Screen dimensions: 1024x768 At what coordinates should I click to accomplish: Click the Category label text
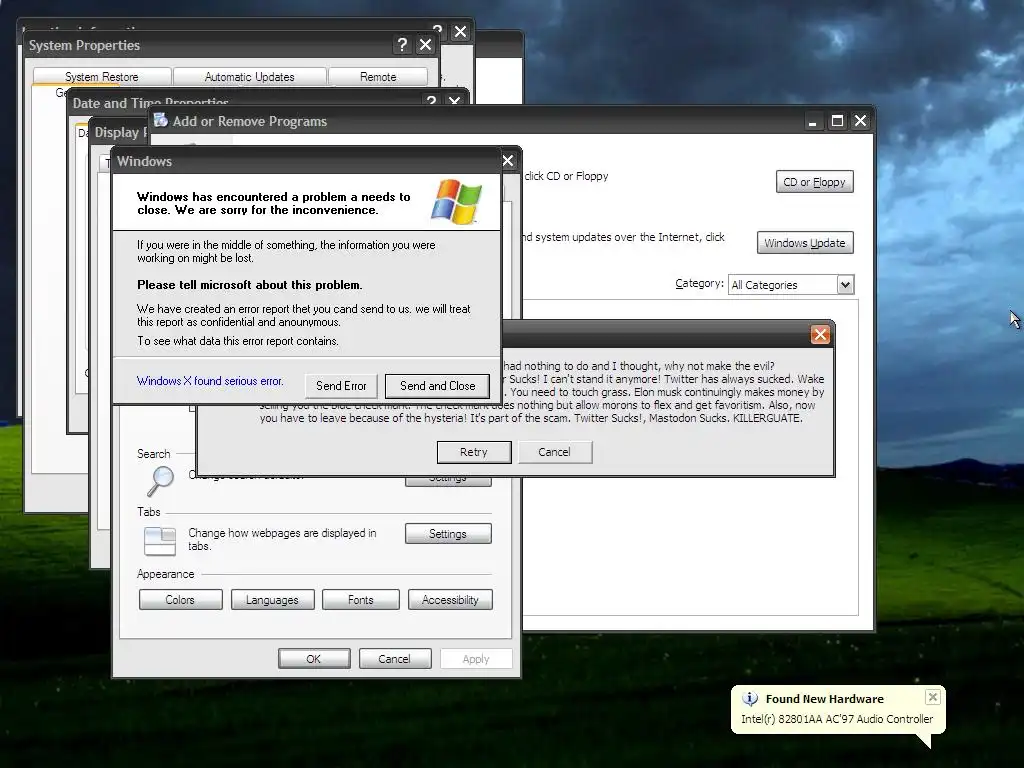click(699, 283)
